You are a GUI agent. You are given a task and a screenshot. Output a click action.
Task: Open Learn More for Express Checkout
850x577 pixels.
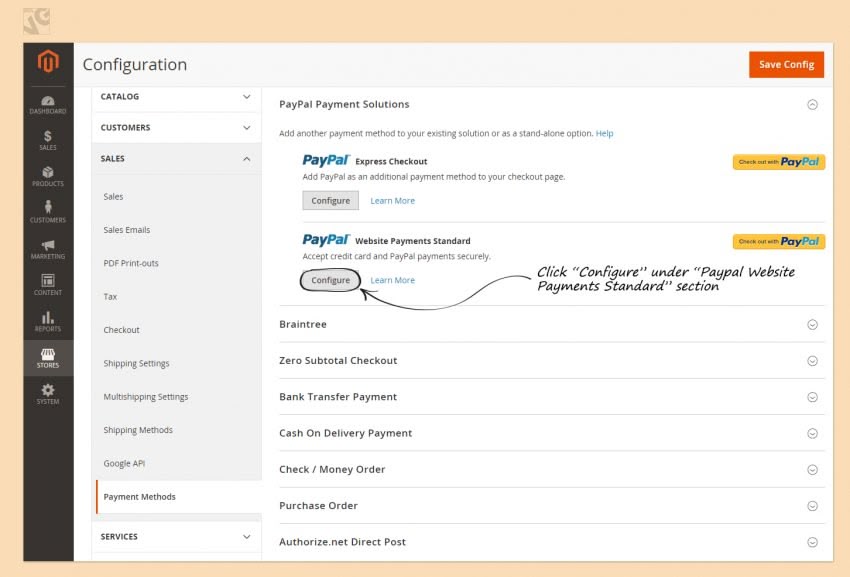pyautogui.click(x=392, y=201)
